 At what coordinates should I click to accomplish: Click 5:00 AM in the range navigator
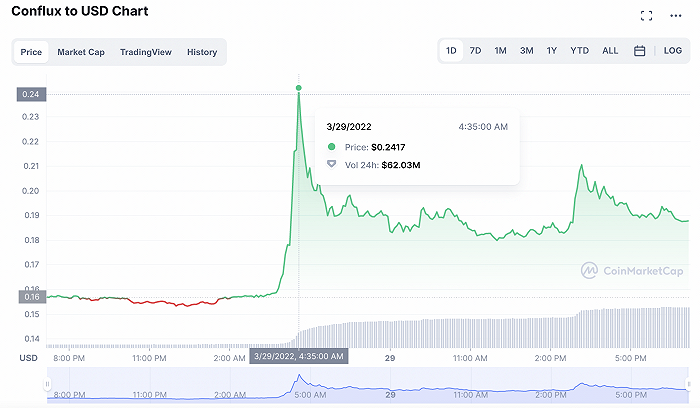pyautogui.click(x=310, y=395)
